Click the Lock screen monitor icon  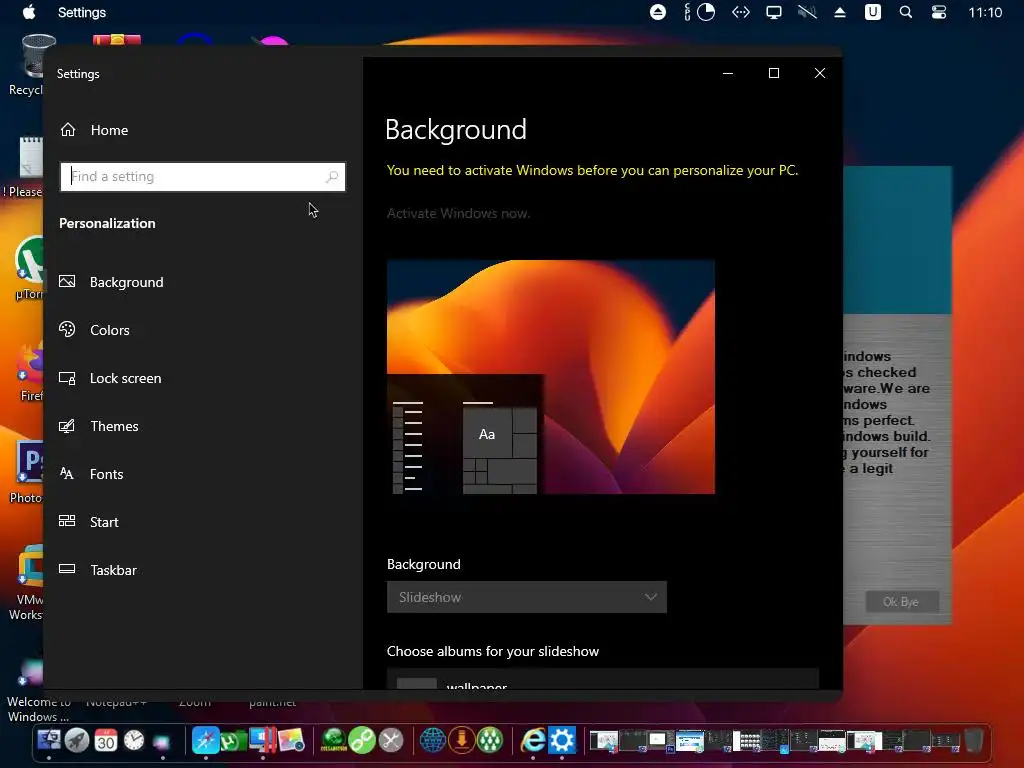[67, 377]
